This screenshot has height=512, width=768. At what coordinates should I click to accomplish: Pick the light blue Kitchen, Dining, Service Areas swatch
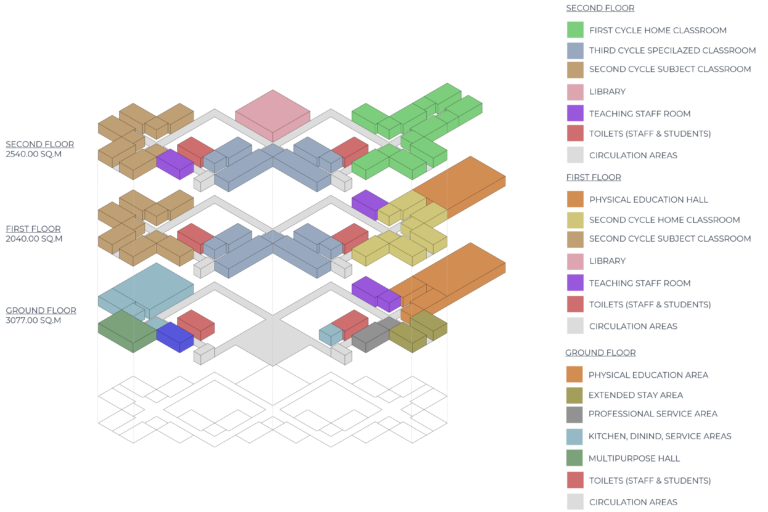coord(574,437)
